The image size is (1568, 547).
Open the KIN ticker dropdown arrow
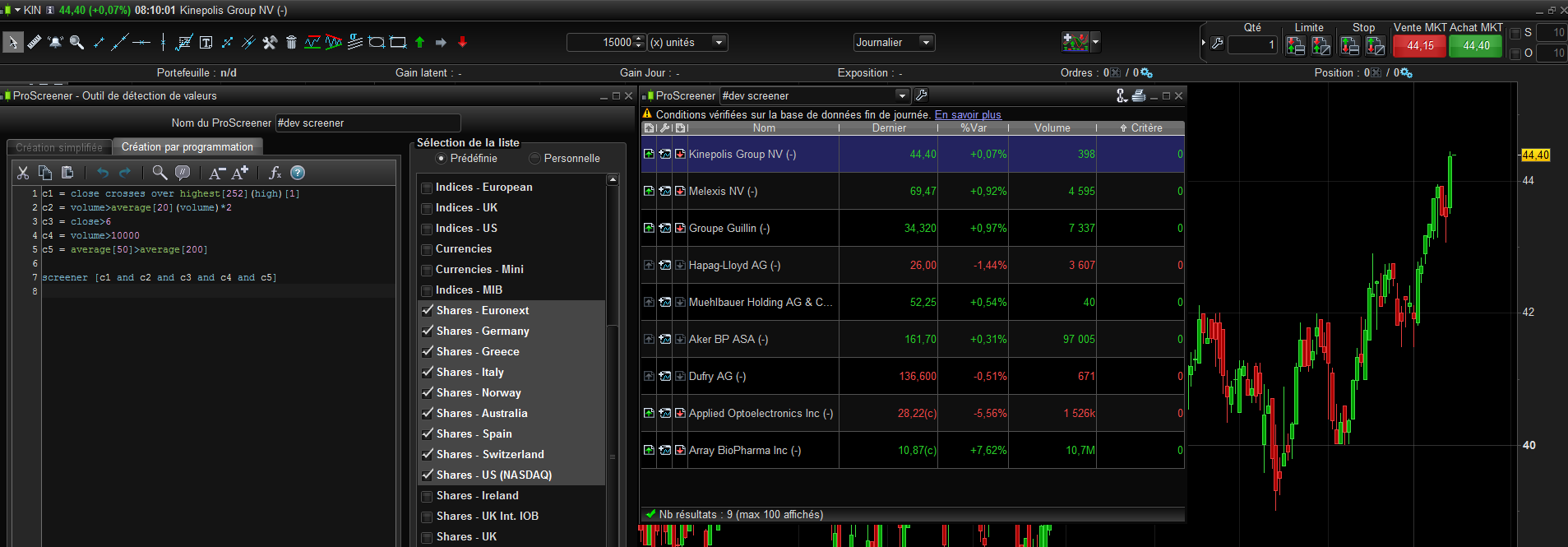(17, 10)
